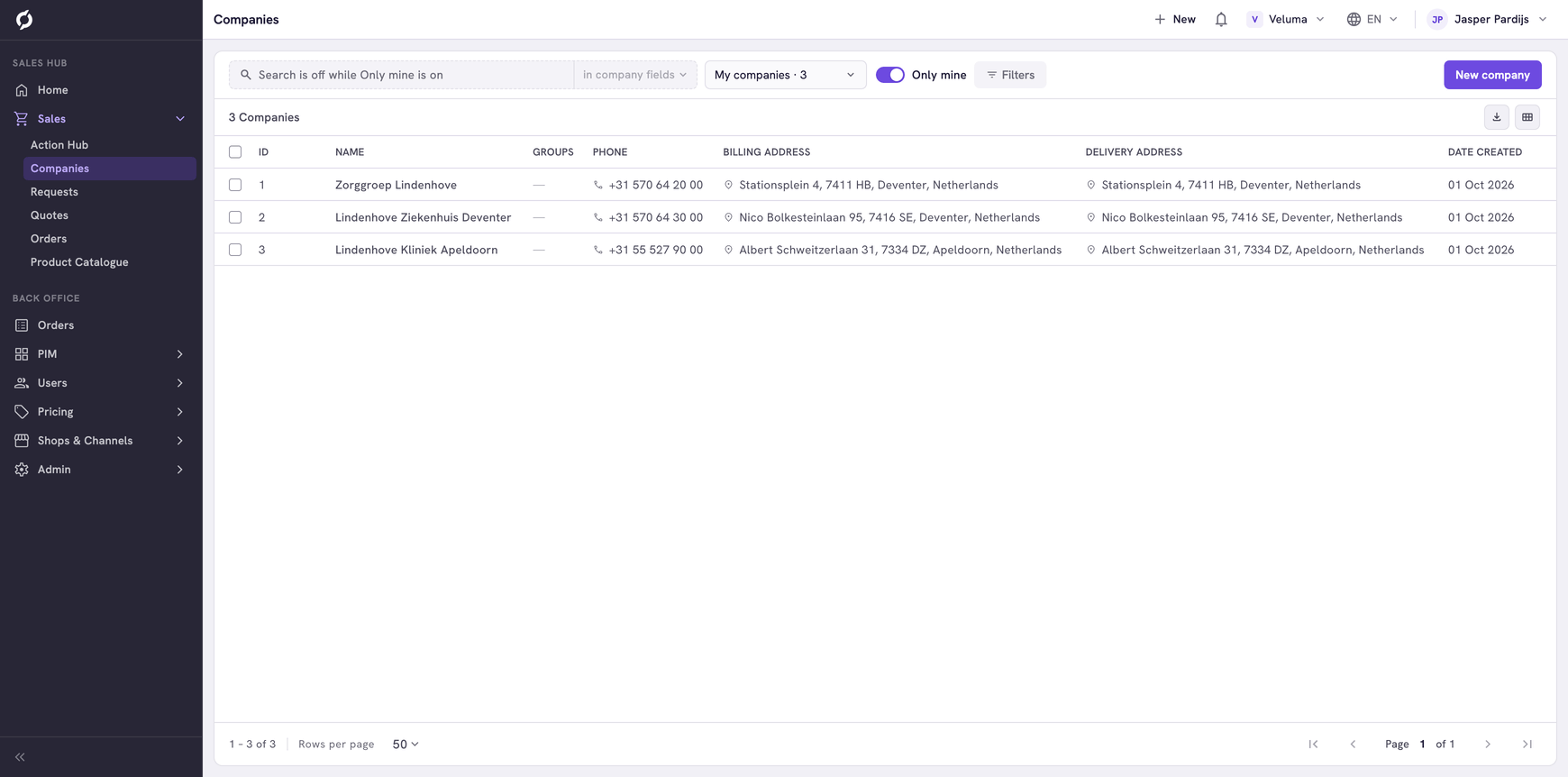Open the Jasper Pardijs account menu

click(x=1488, y=19)
